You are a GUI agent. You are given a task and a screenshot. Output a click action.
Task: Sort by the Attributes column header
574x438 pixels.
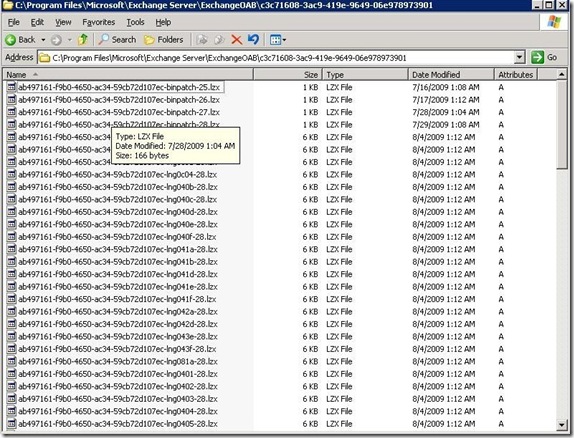point(516,75)
